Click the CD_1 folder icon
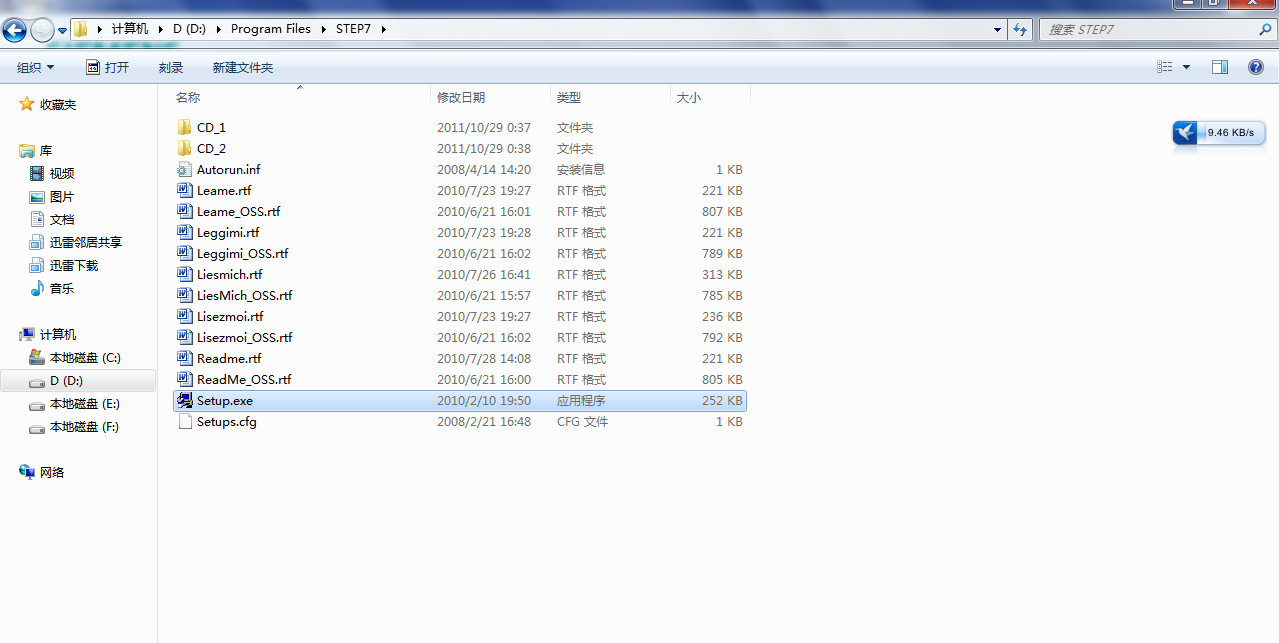This screenshot has height=643, width=1279. click(x=184, y=128)
